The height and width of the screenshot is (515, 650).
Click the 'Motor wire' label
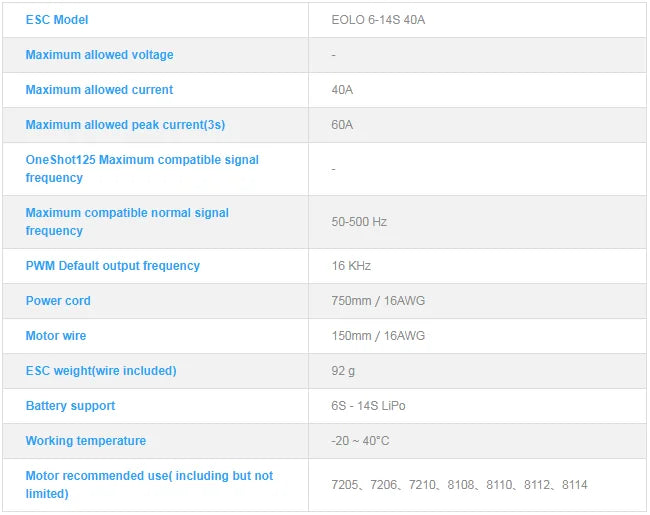tap(56, 336)
